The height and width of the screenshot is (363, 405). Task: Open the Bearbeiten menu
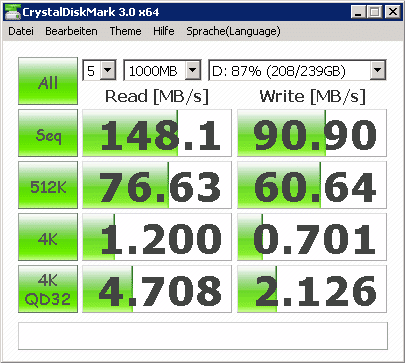click(x=71, y=31)
